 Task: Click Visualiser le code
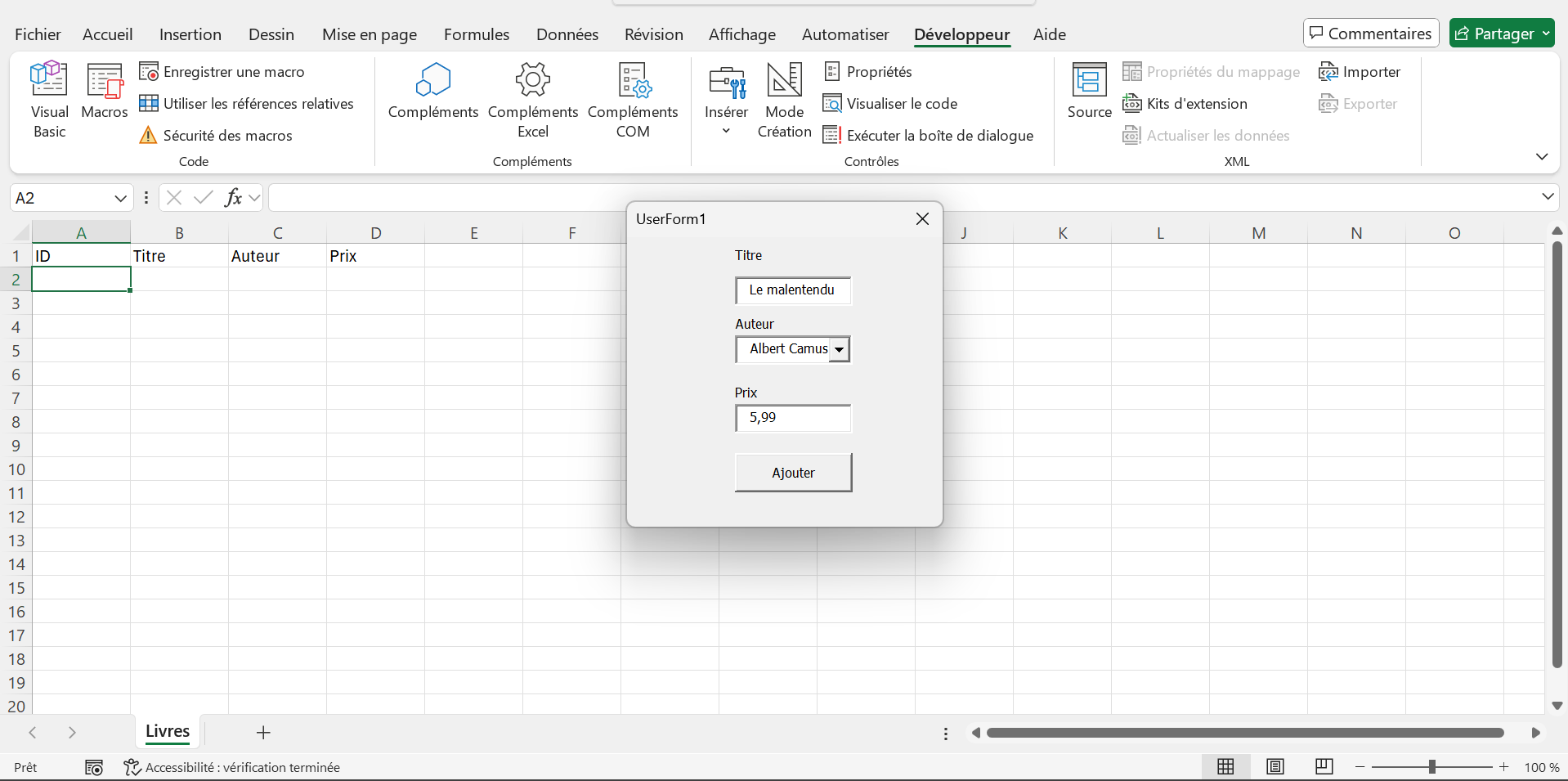[890, 104]
